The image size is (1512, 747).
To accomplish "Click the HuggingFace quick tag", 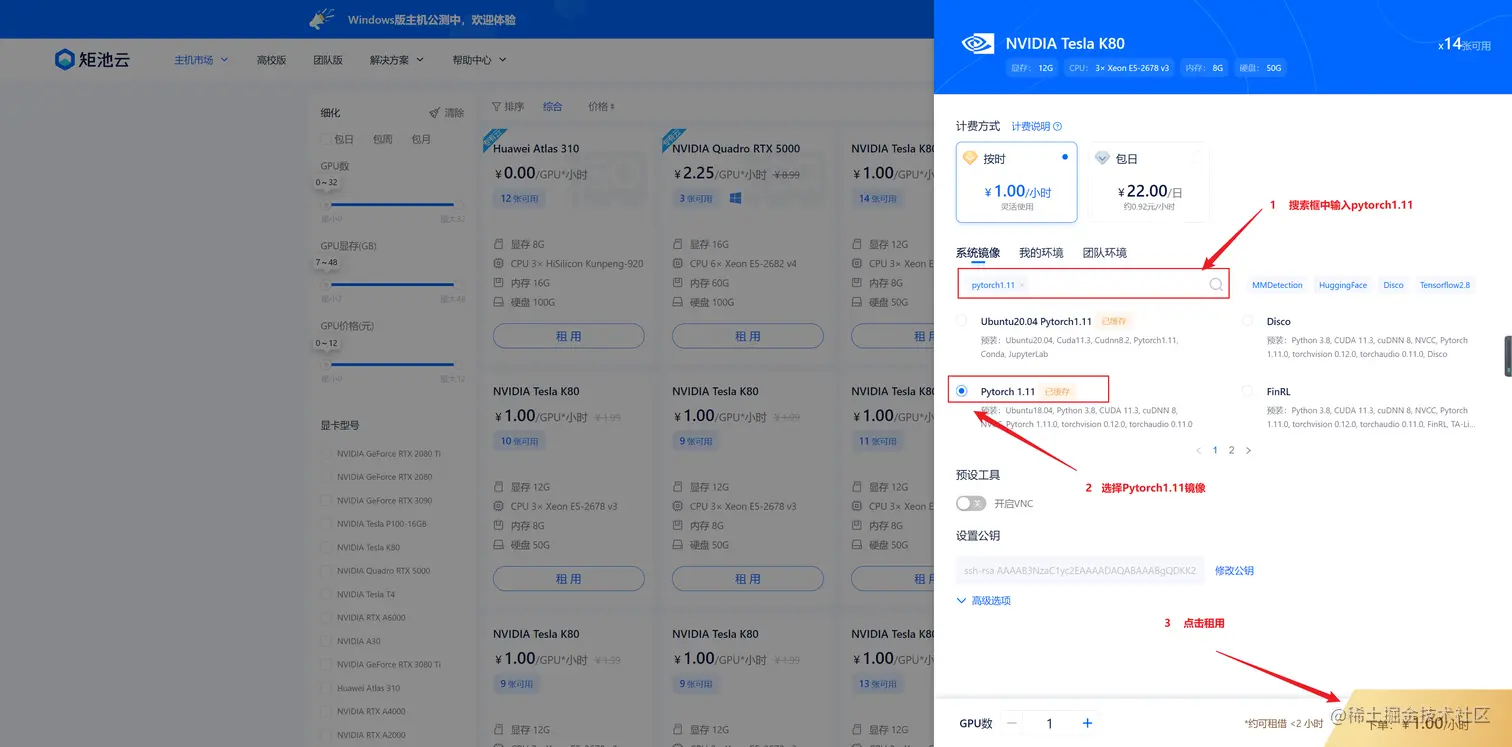I will [1342, 285].
